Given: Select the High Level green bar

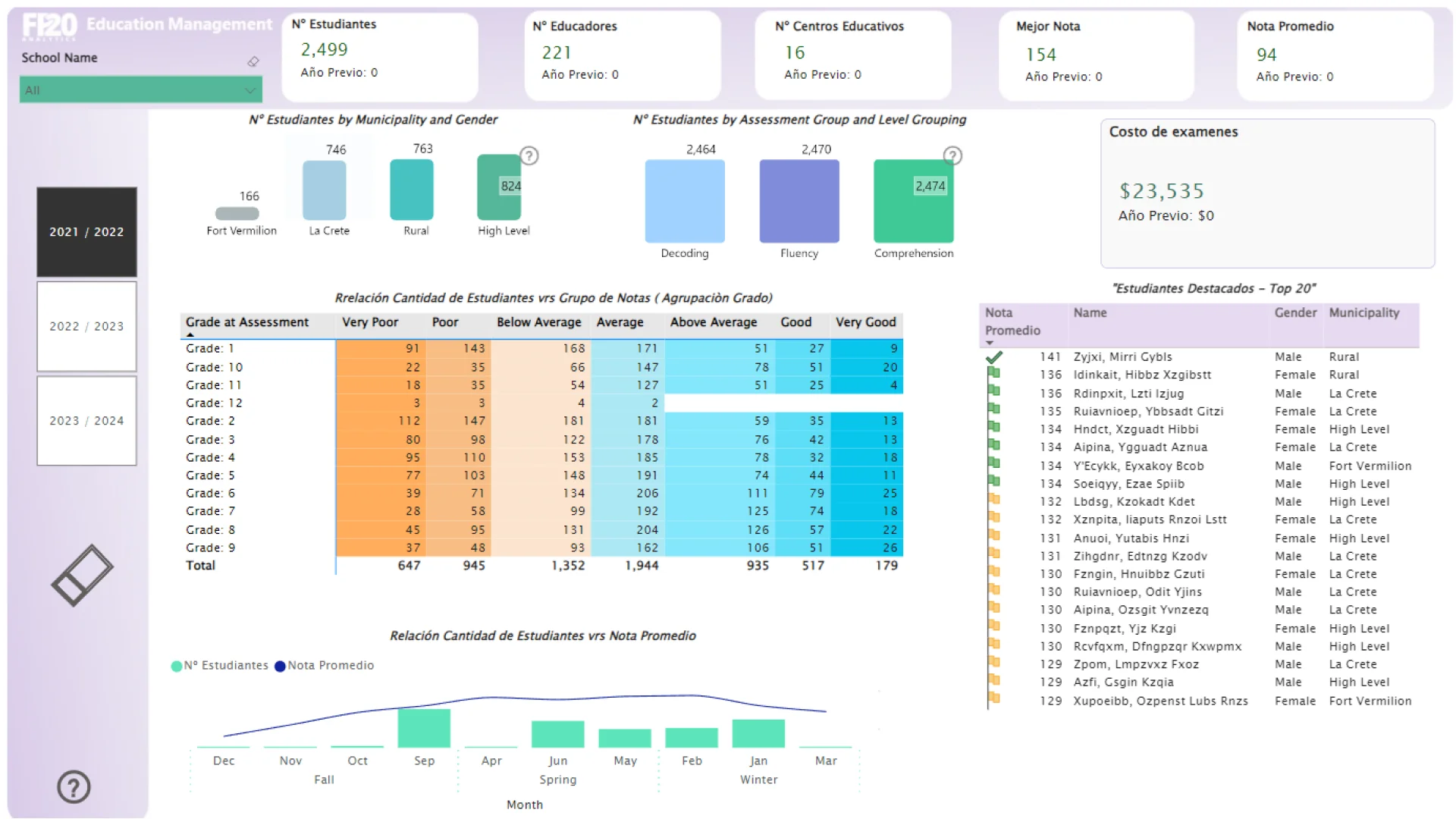Looking at the screenshot, I should click(499, 187).
